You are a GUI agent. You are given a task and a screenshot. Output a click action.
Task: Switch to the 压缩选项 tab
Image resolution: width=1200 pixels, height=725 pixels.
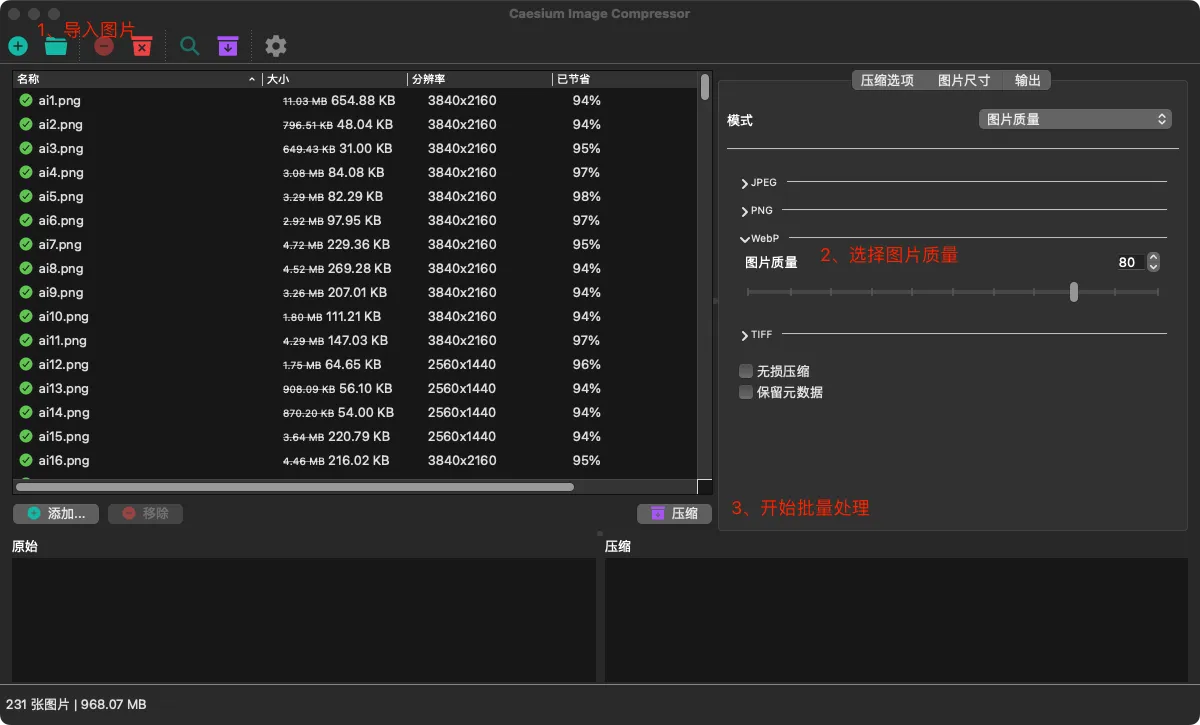887,80
